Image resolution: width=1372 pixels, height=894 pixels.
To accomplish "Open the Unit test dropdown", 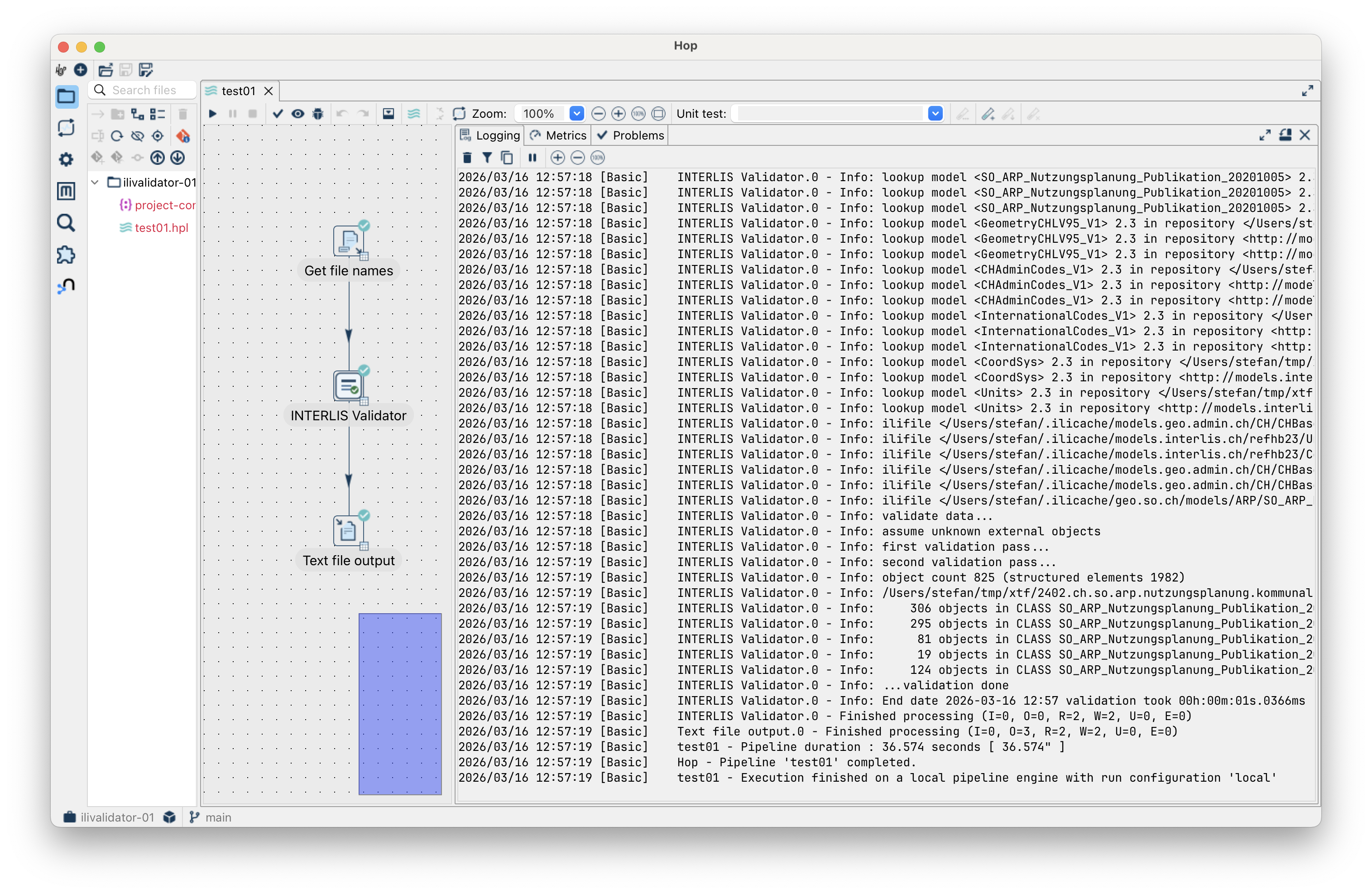I will 935,114.
